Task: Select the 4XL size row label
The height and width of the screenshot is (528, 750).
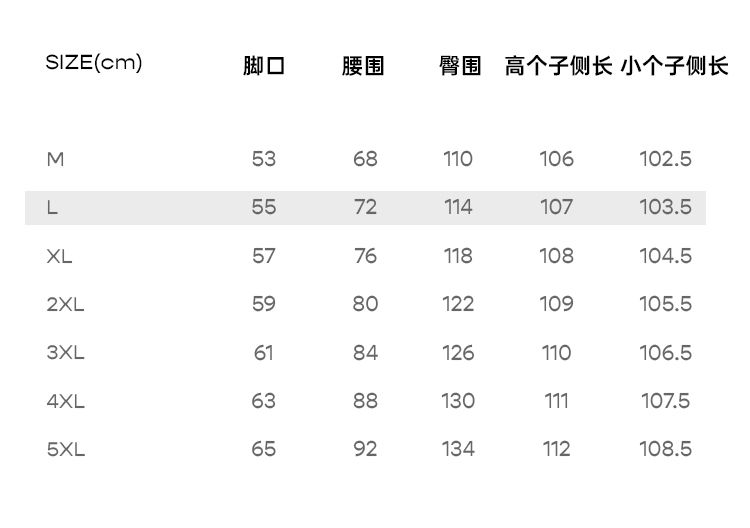Action: point(65,401)
